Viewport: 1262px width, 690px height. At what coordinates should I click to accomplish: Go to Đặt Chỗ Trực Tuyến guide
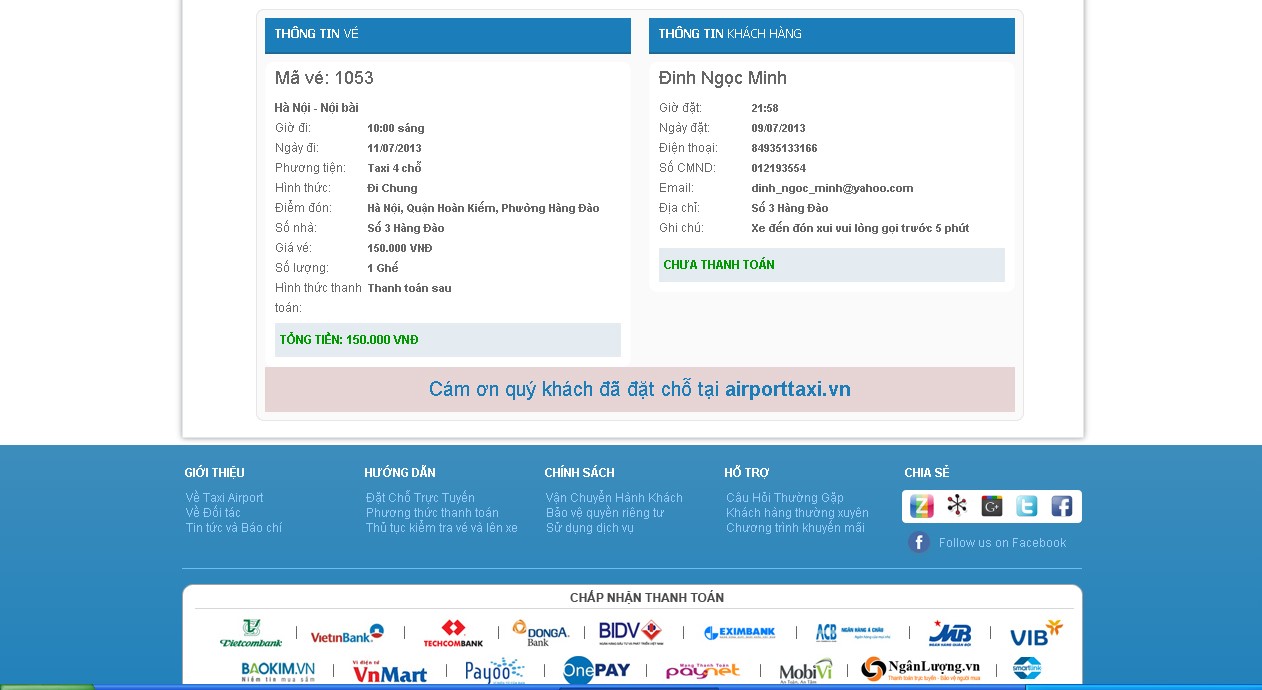[420, 498]
